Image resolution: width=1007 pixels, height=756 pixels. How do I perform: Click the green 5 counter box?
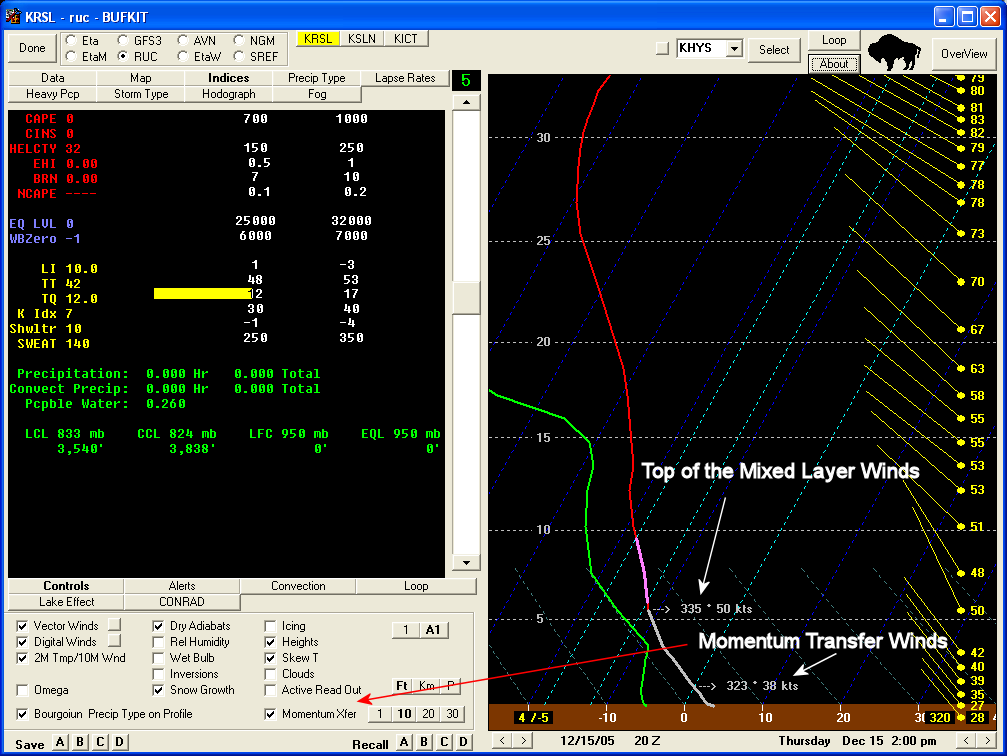point(466,80)
